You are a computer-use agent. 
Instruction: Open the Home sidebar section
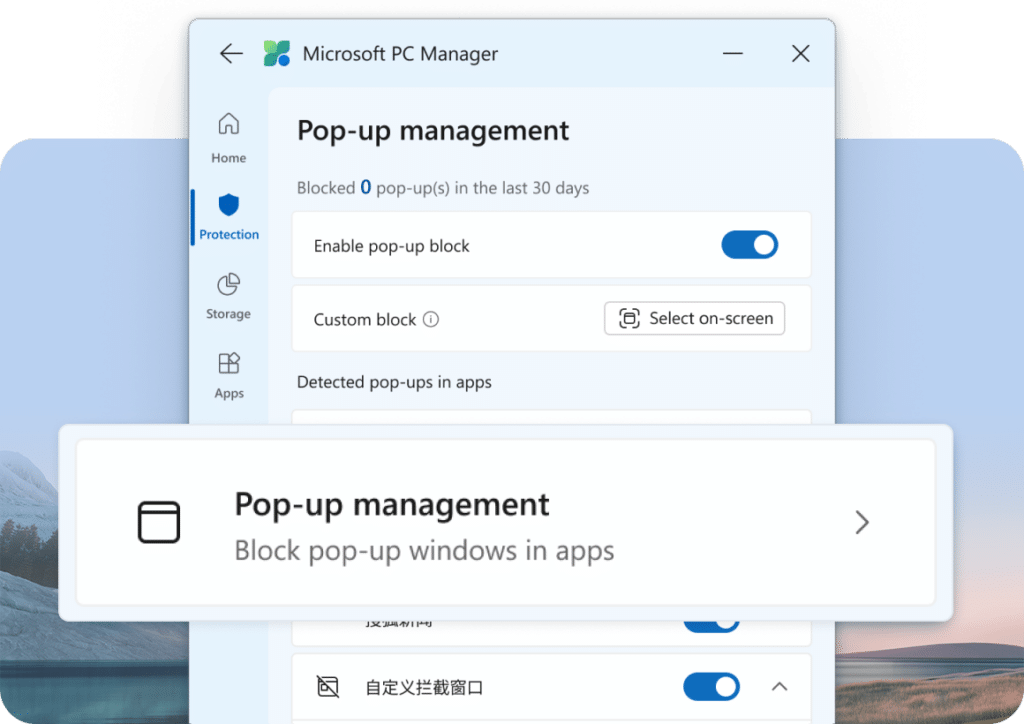coord(229,138)
